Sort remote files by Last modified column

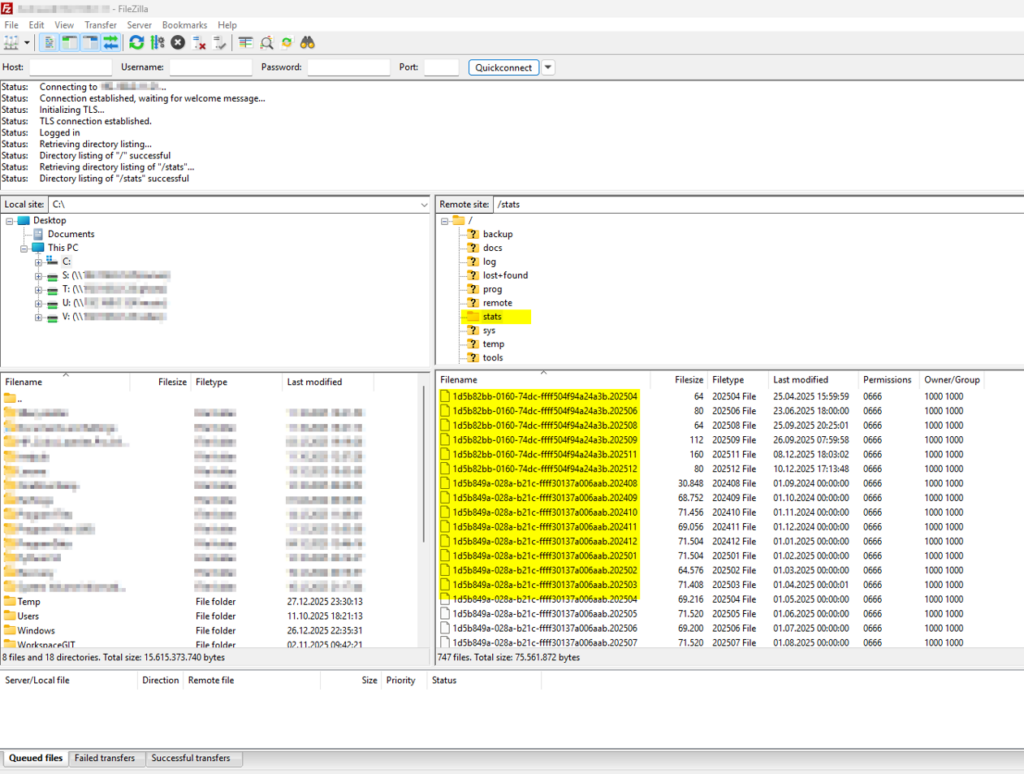click(800, 380)
